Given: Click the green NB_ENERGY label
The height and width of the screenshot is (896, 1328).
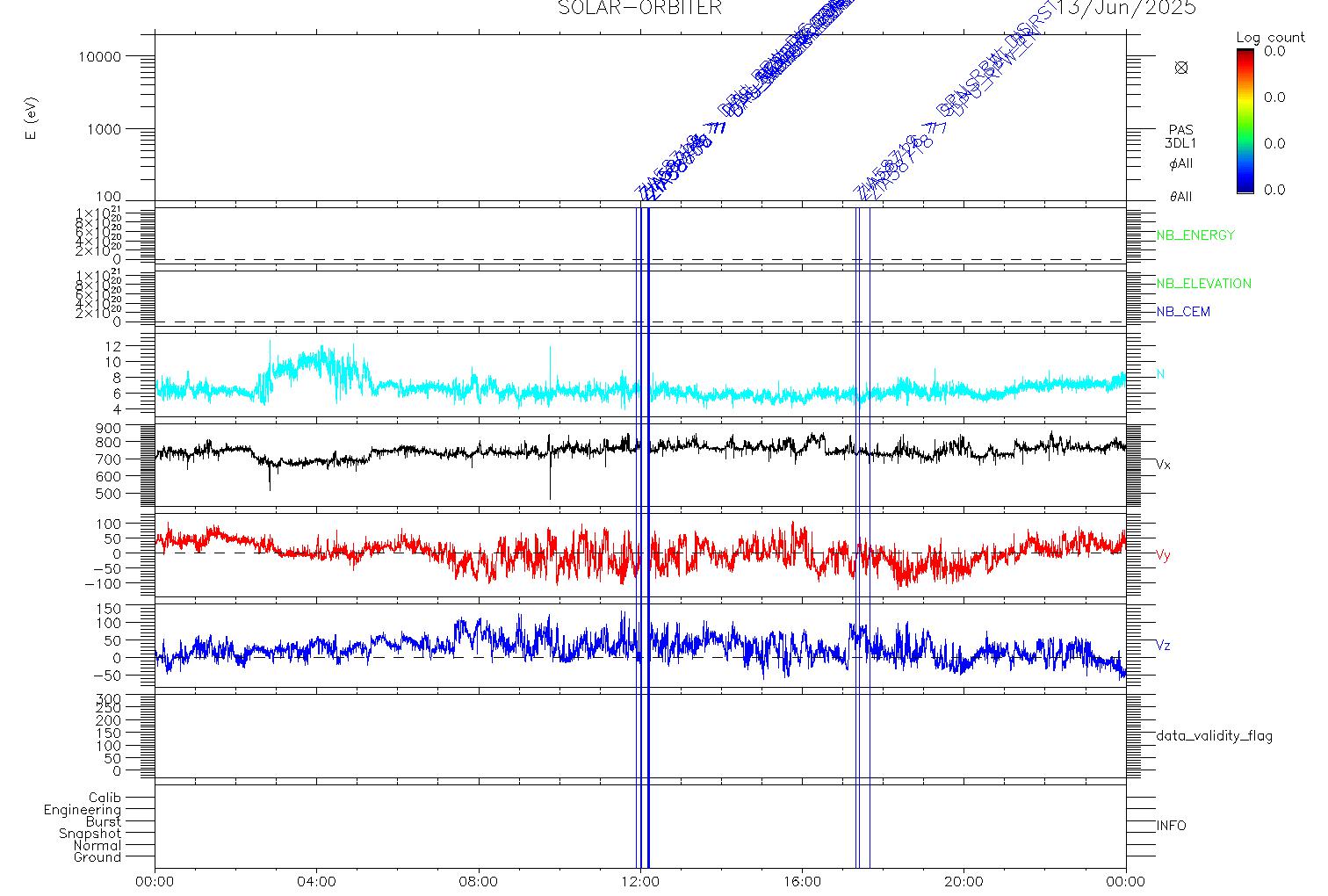Looking at the screenshot, I should [x=1195, y=235].
